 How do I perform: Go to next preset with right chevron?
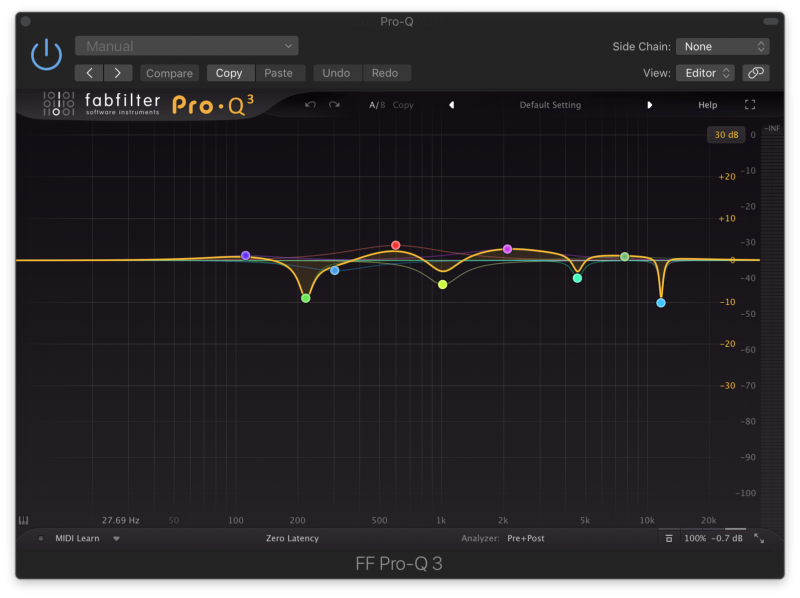coord(118,73)
